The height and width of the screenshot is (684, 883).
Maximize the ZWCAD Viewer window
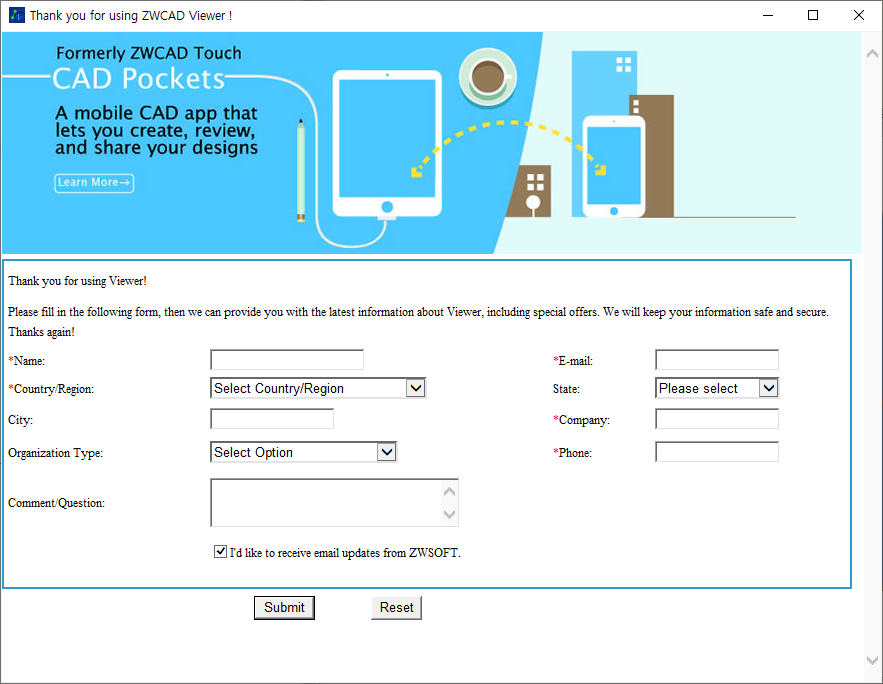click(813, 15)
